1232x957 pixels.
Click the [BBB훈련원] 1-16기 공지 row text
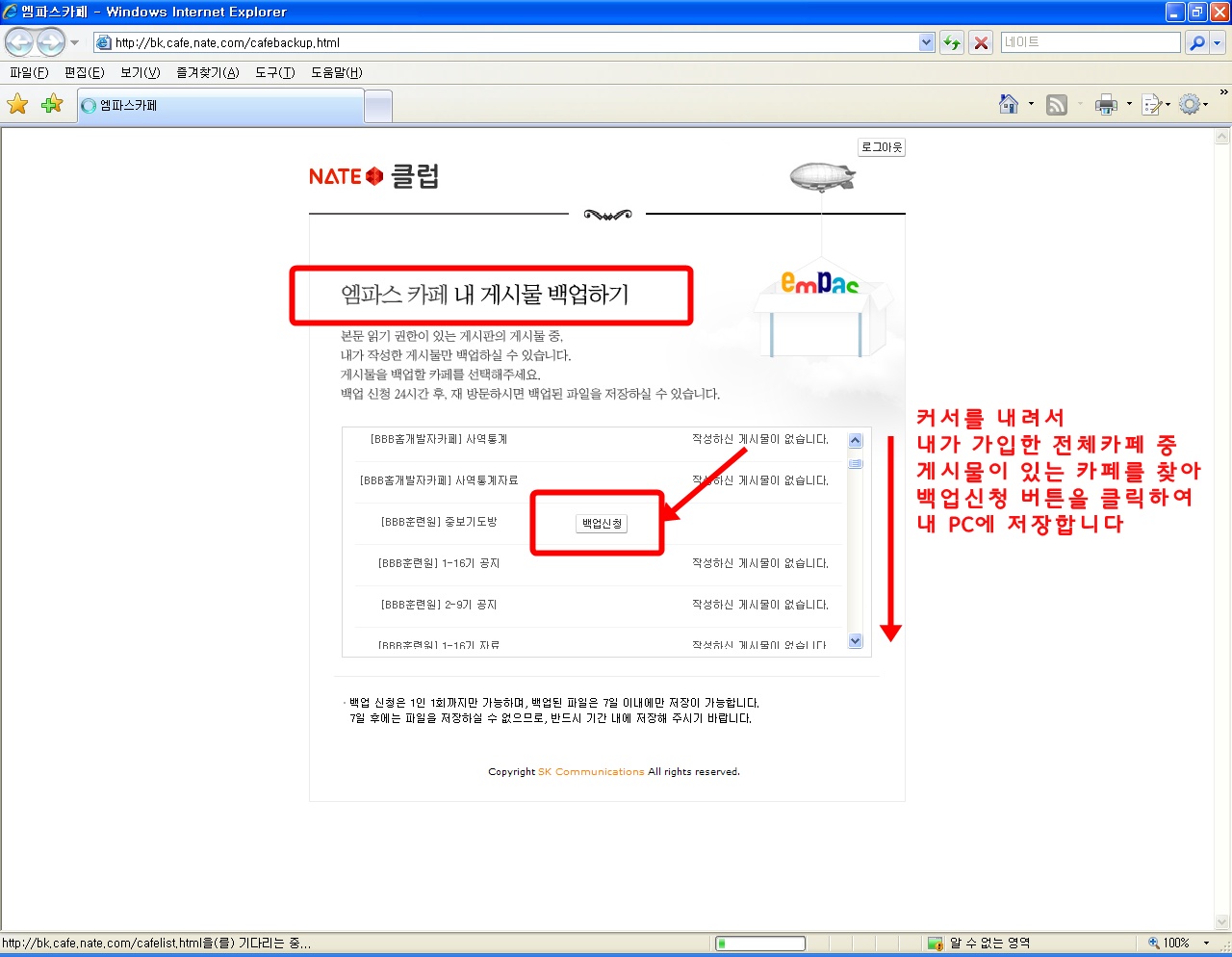(439, 563)
